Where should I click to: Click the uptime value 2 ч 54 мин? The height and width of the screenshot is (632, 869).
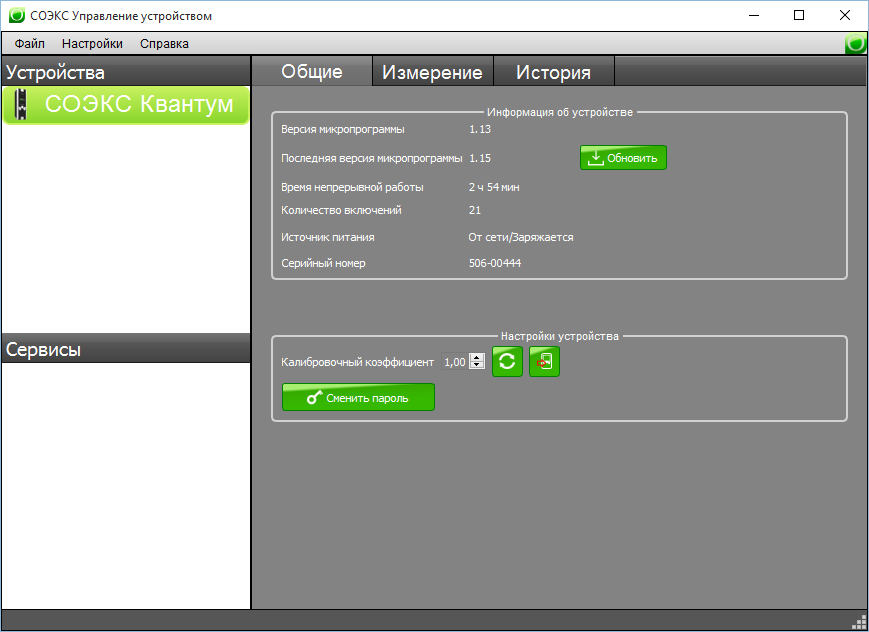[494, 187]
